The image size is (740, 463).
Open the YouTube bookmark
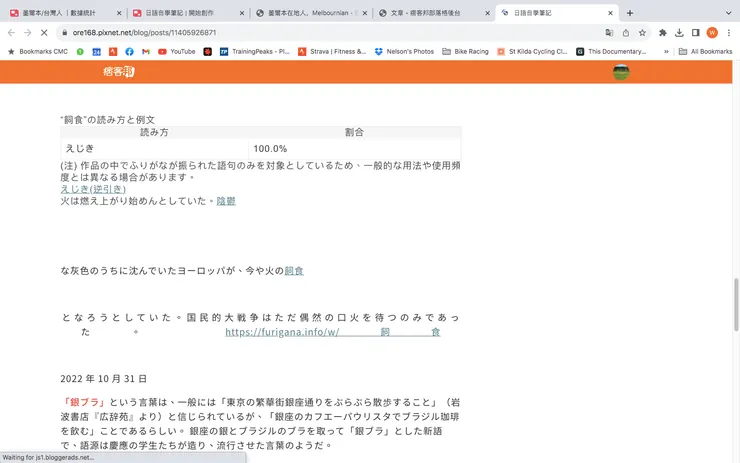177,51
